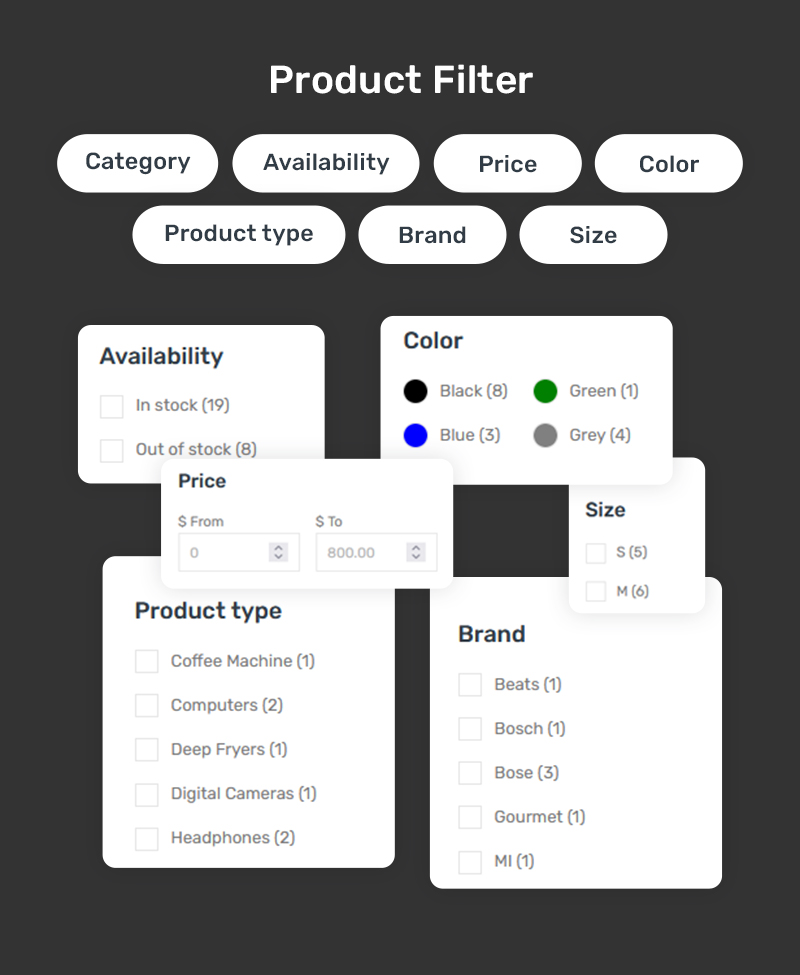Check the Out of stock option
800x975 pixels.
112,450
